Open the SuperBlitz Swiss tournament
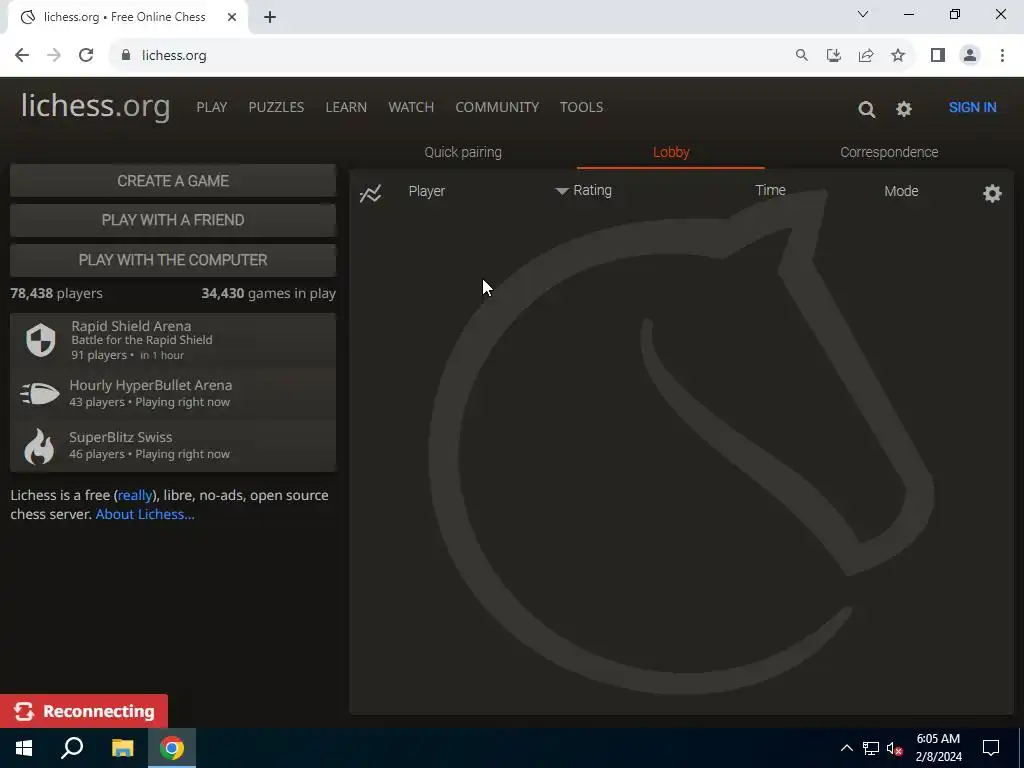Screen dimensions: 1024x768 click(173, 445)
